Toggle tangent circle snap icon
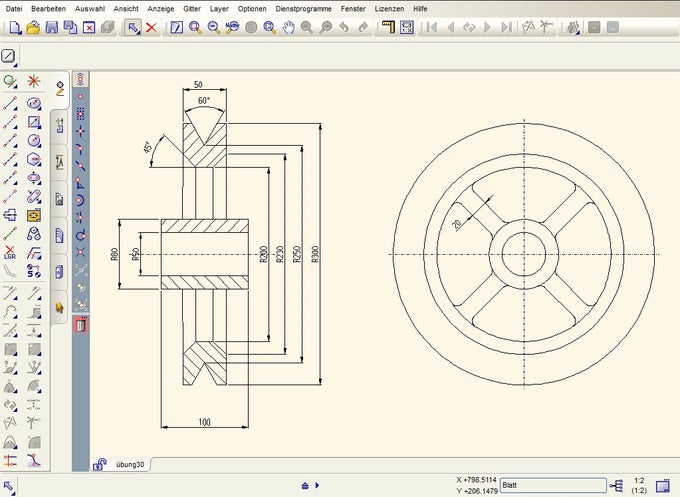Image resolution: width=680 pixels, height=497 pixels. click(81, 235)
